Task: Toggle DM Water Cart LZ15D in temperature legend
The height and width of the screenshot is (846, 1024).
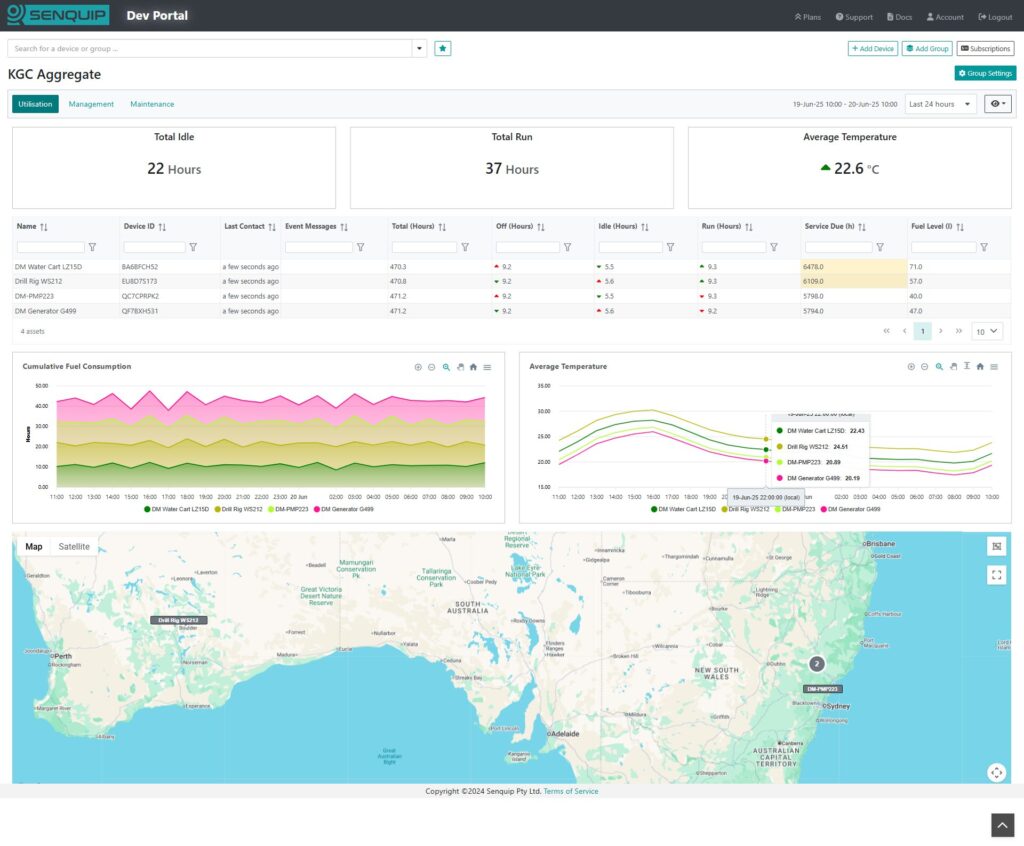Action: (684, 509)
